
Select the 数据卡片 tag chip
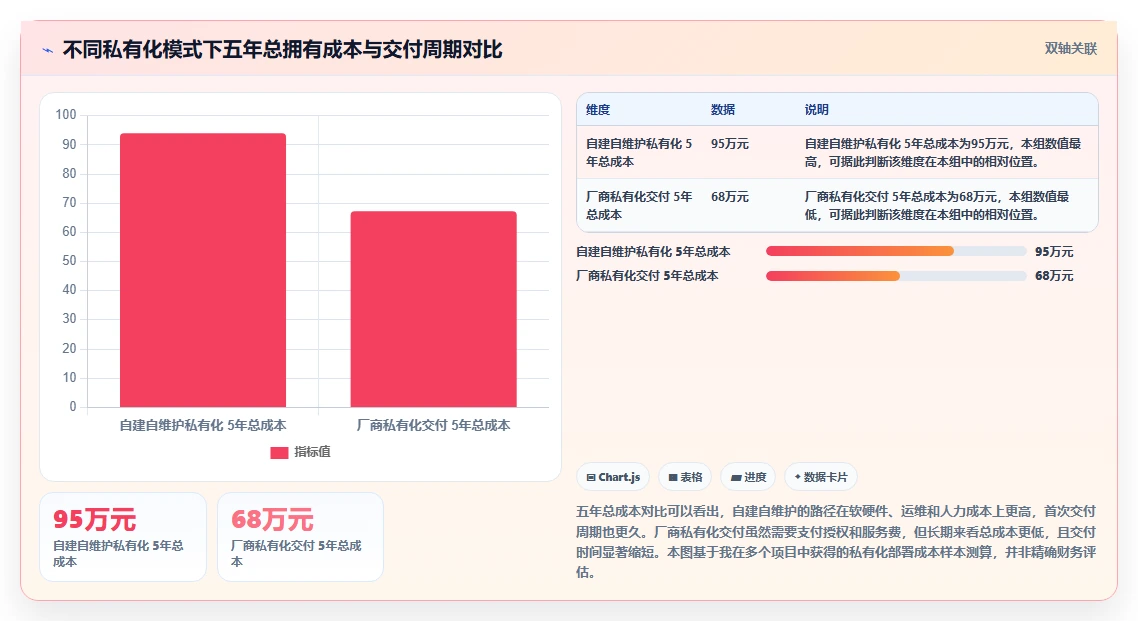pyautogui.click(x=821, y=477)
